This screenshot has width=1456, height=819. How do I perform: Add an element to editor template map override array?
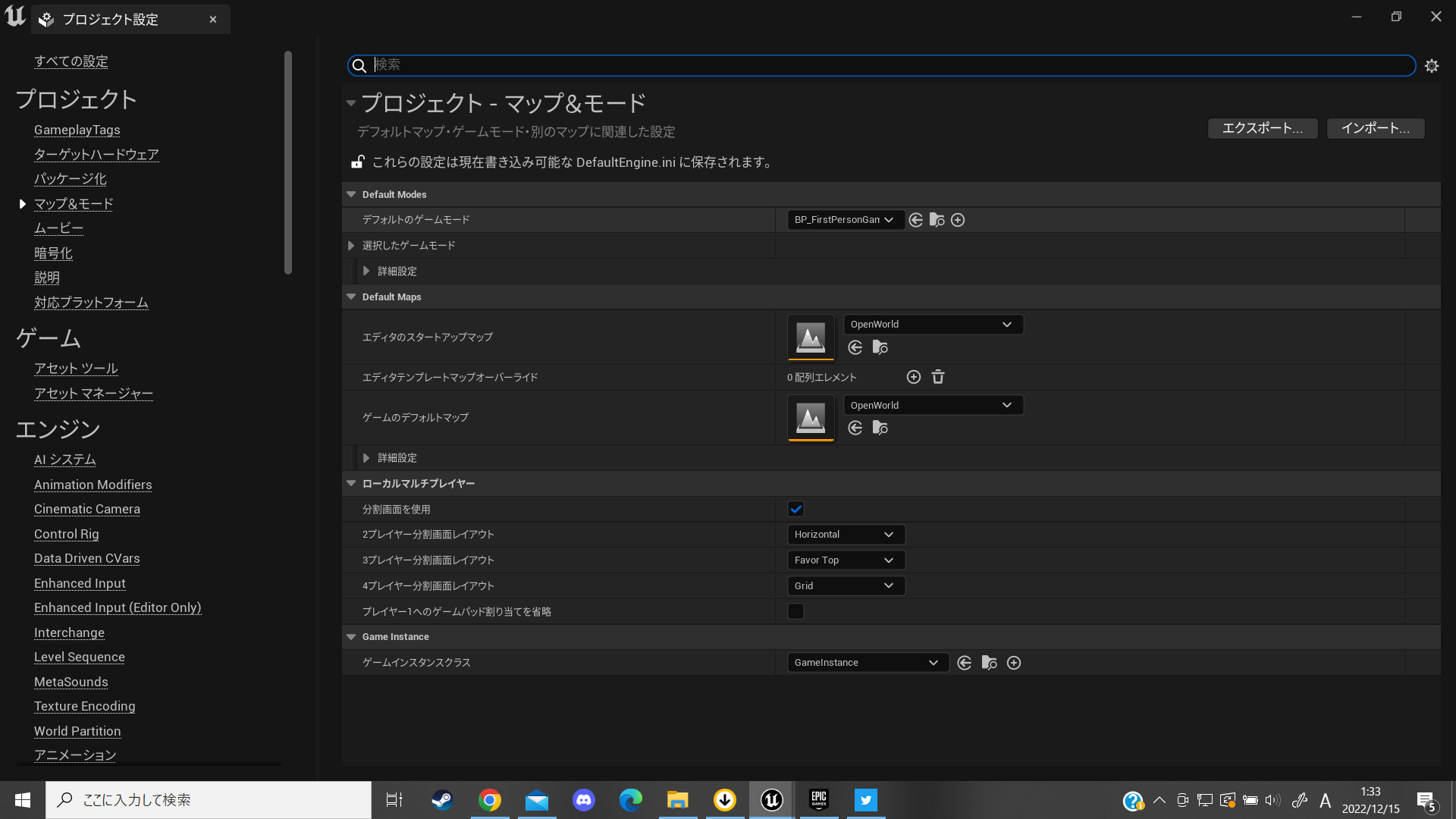[914, 377]
